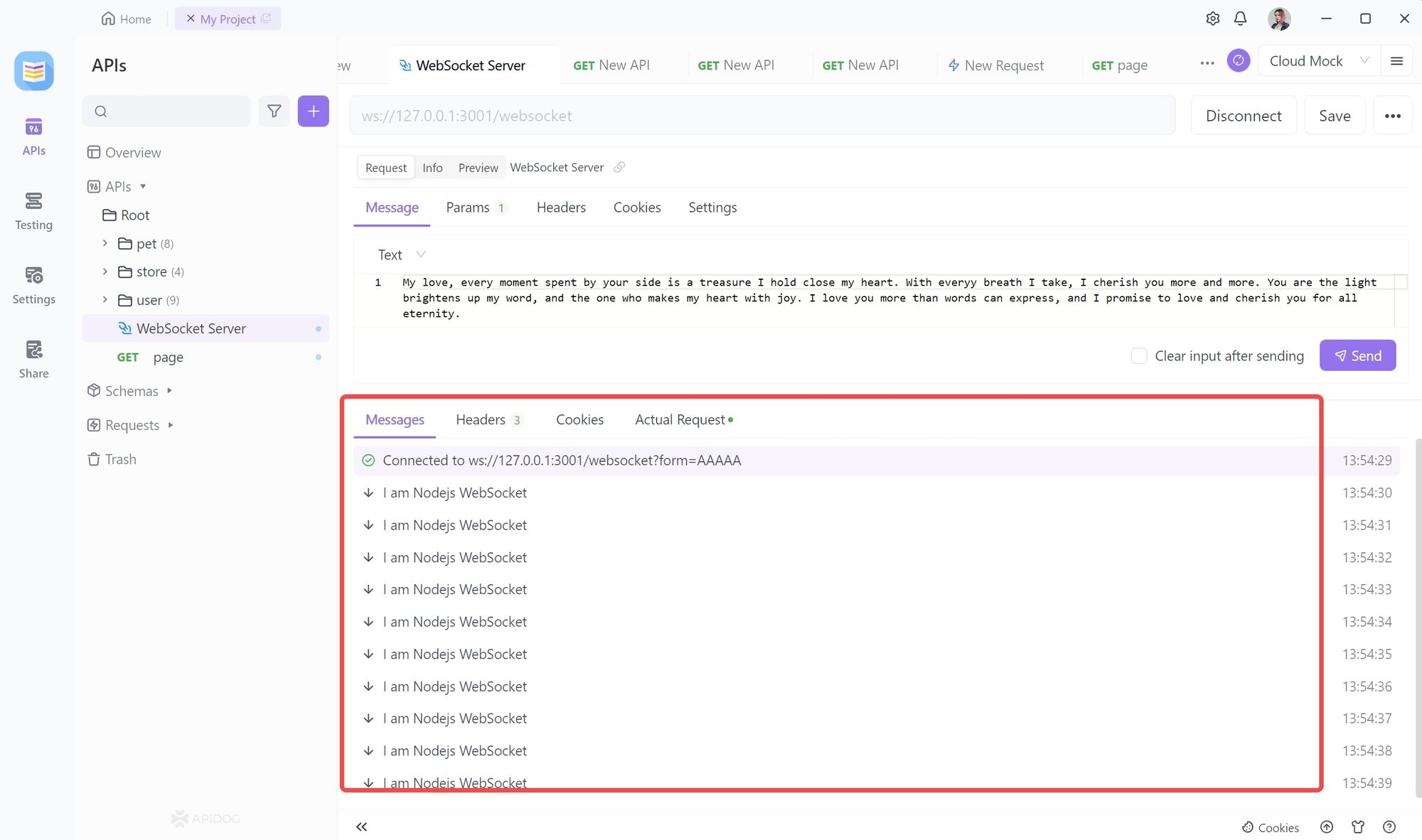Send the WebSocket message
Viewport: 1422px width, 840px height.
point(1357,355)
